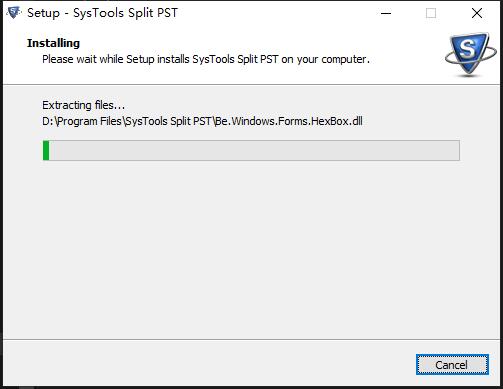Click the 'SysTools Split PST' folder name in path
The image size is (503, 389).
point(168,121)
